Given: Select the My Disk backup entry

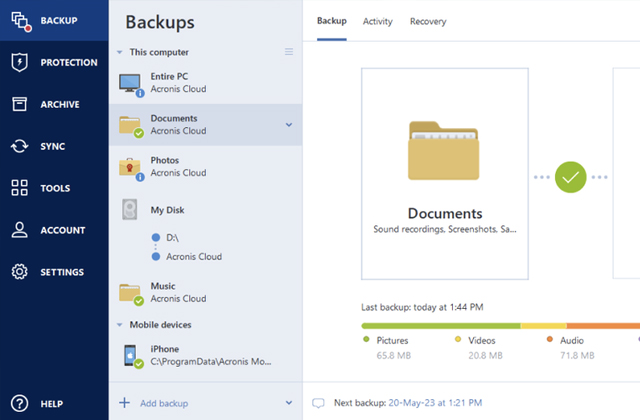Looking at the screenshot, I should (206, 210).
